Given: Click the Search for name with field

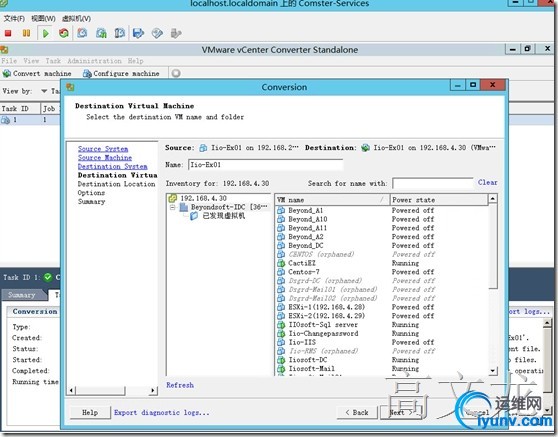Looking at the screenshot, I should (433, 183).
